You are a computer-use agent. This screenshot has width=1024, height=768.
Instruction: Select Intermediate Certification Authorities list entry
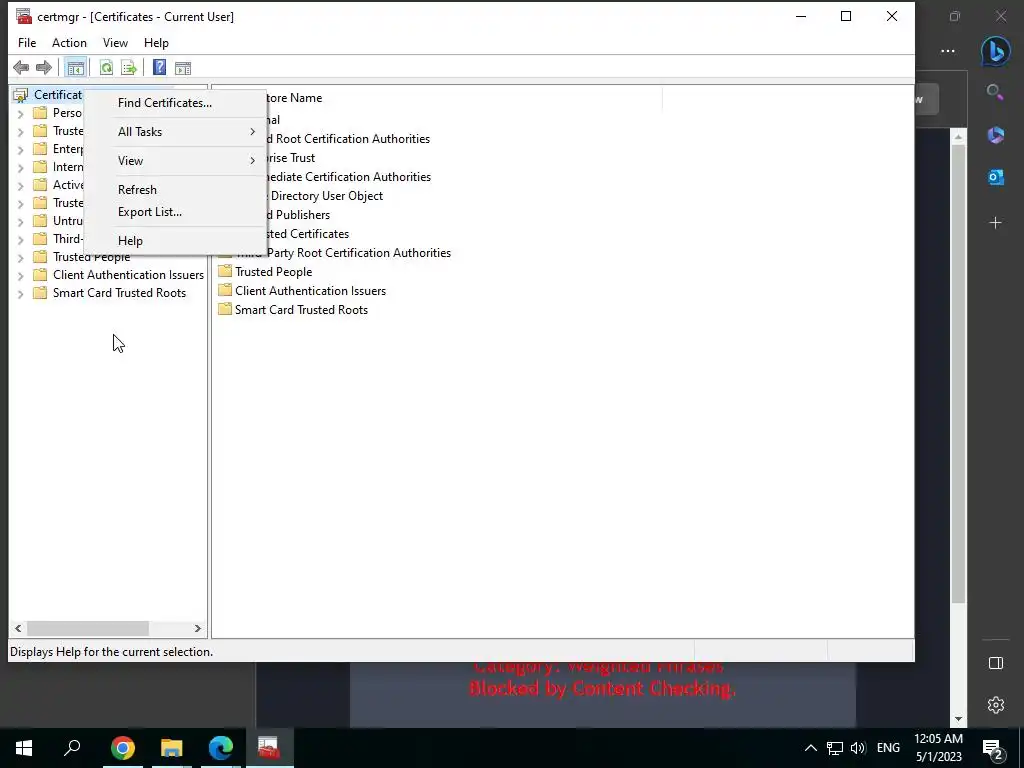(349, 177)
